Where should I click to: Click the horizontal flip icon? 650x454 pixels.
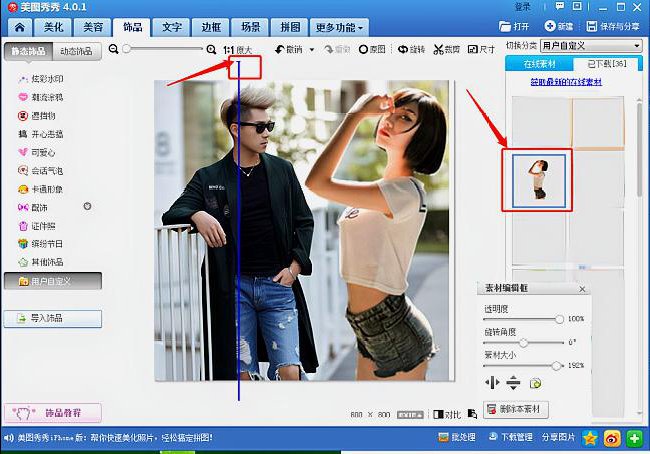pos(492,383)
